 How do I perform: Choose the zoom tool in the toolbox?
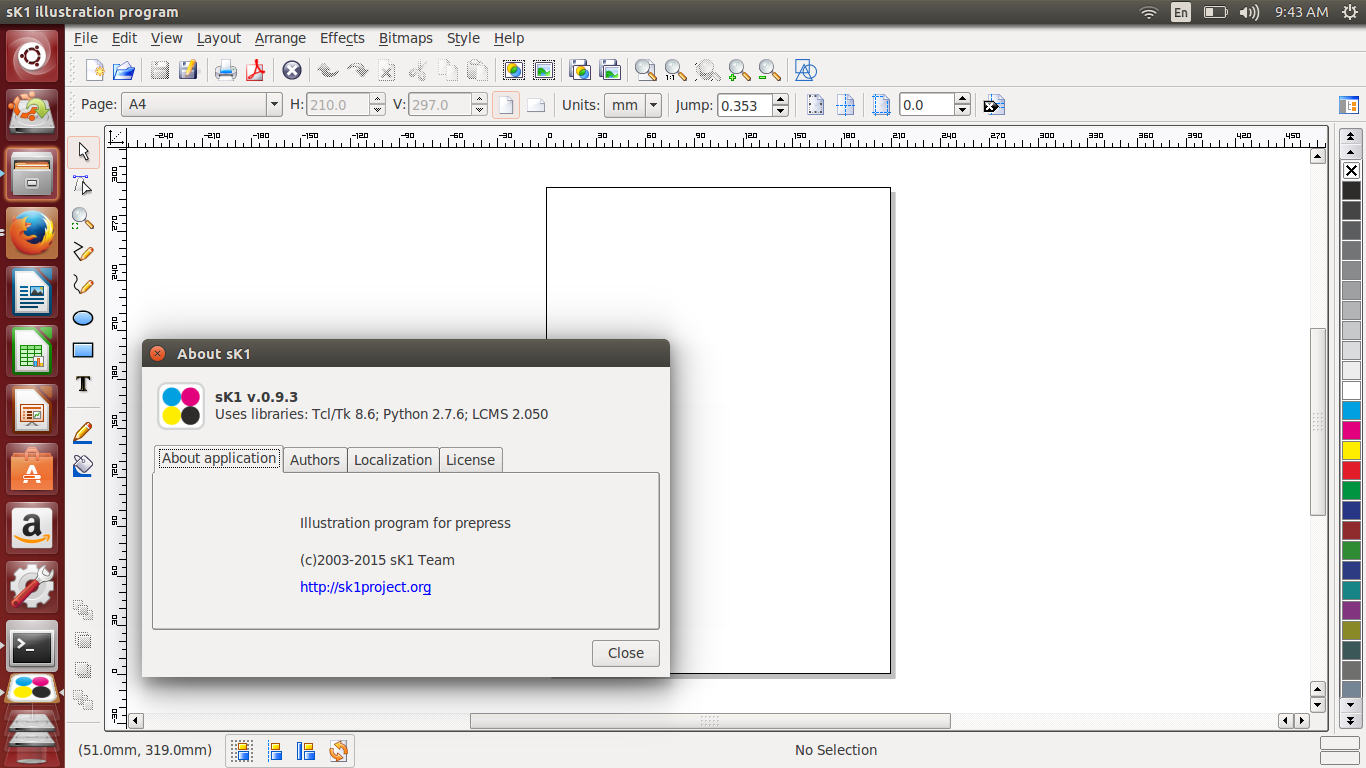click(83, 218)
